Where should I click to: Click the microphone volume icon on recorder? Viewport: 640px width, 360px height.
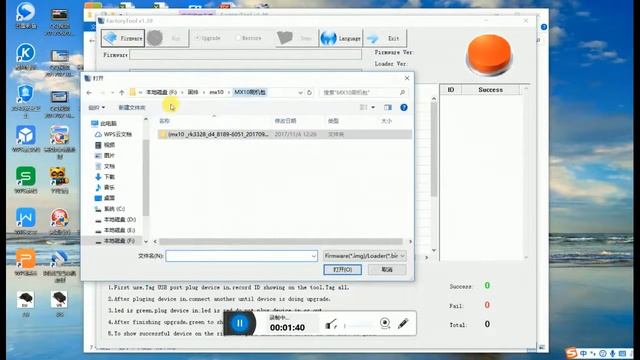pyautogui.click(x=331, y=324)
